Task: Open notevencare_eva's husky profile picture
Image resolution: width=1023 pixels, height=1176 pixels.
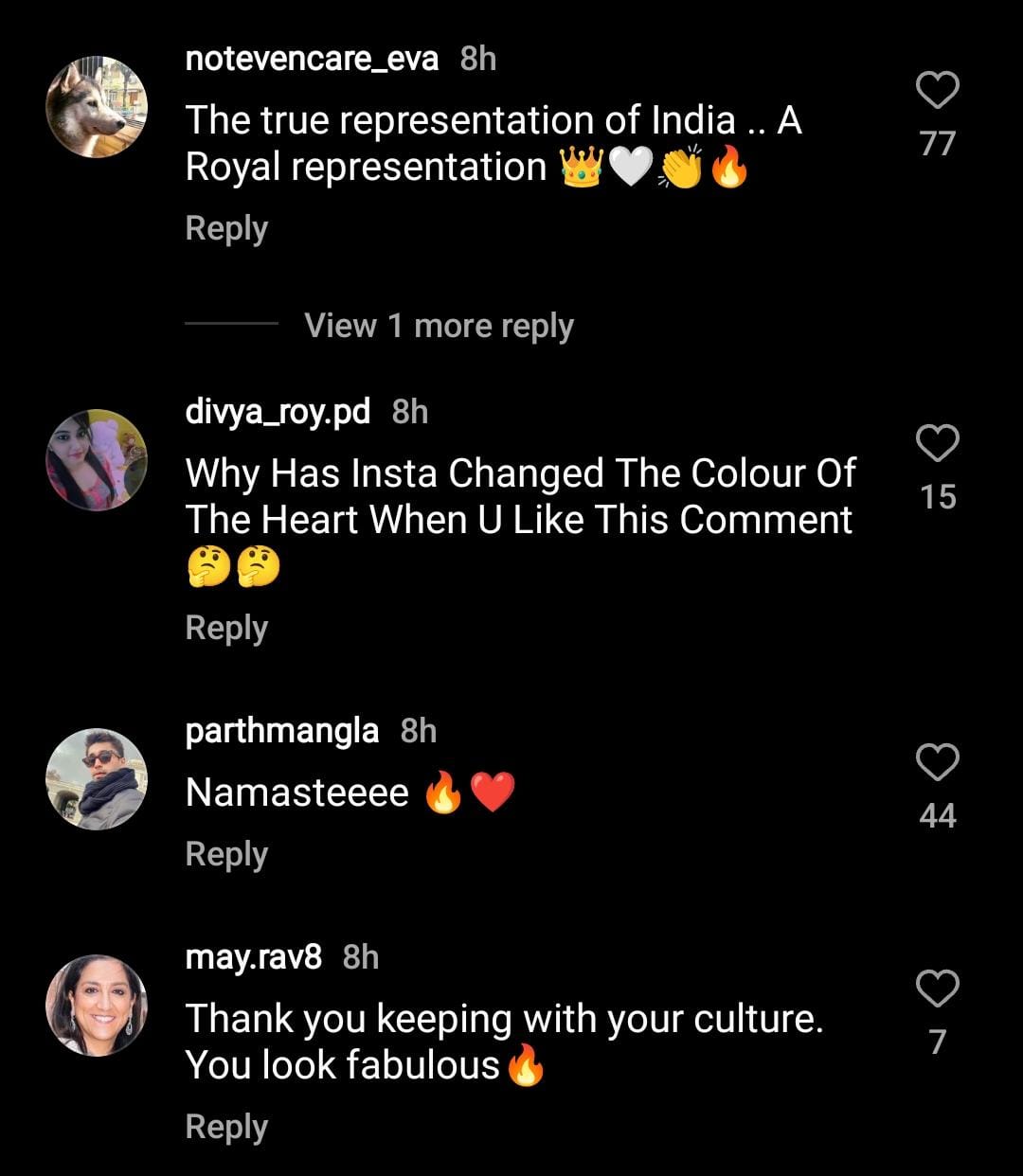Action: point(97,106)
